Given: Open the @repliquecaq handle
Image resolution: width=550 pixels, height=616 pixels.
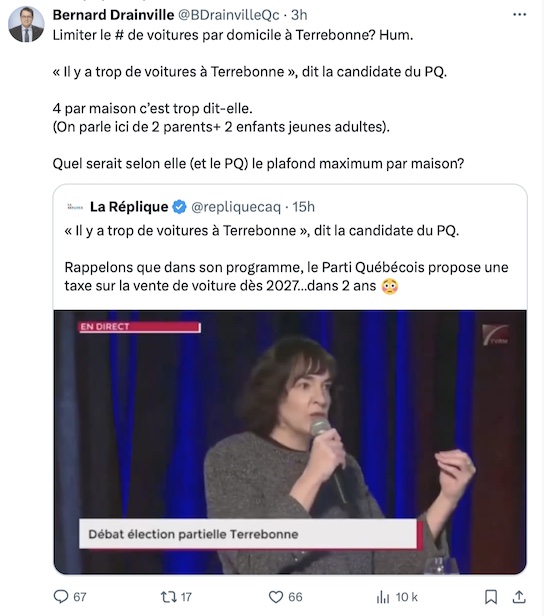Looking at the screenshot, I should [236, 207].
